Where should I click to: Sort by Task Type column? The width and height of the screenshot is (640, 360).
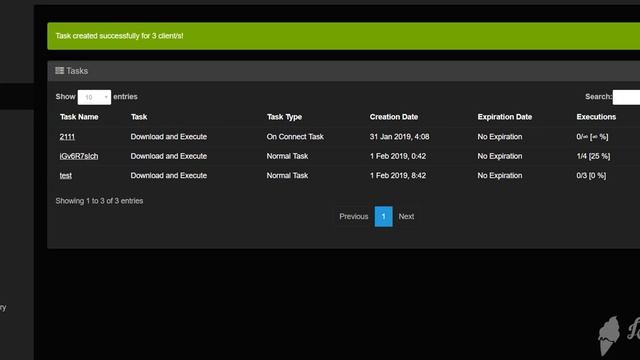coord(284,117)
